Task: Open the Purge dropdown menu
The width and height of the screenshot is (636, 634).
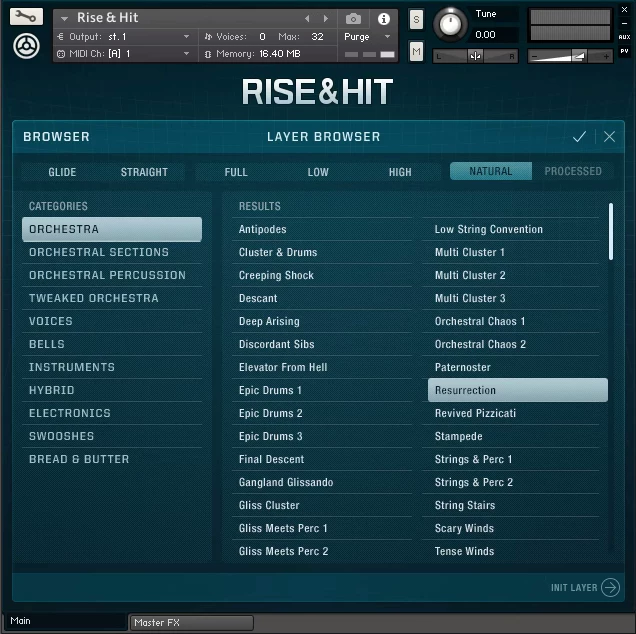Action: point(367,37)
